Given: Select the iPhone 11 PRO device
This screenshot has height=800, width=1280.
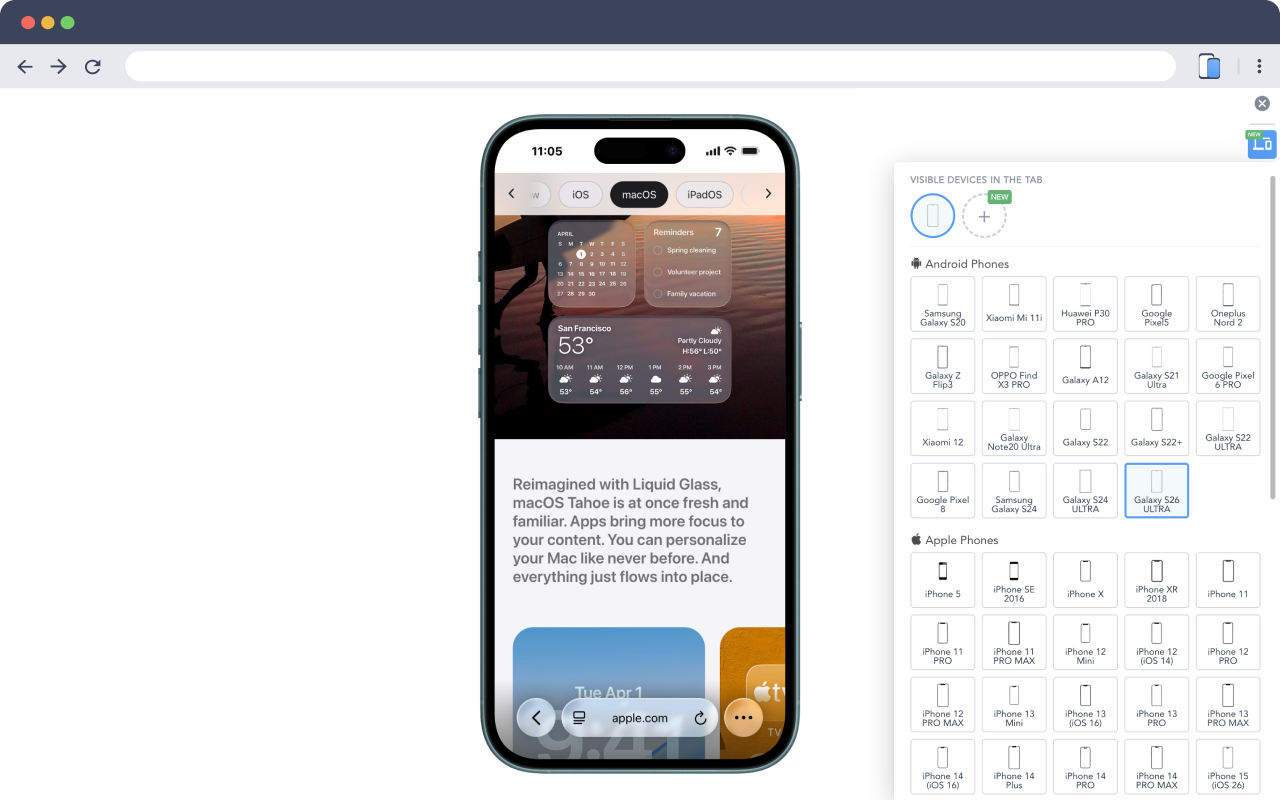Looking at the screenshot, I should pos(943,643).
